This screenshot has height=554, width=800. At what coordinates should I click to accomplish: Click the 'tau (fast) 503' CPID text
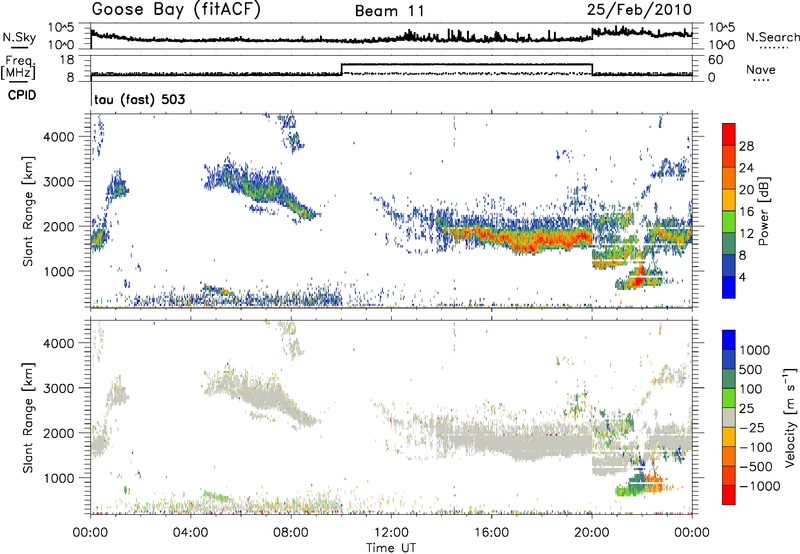pos(140,99)
